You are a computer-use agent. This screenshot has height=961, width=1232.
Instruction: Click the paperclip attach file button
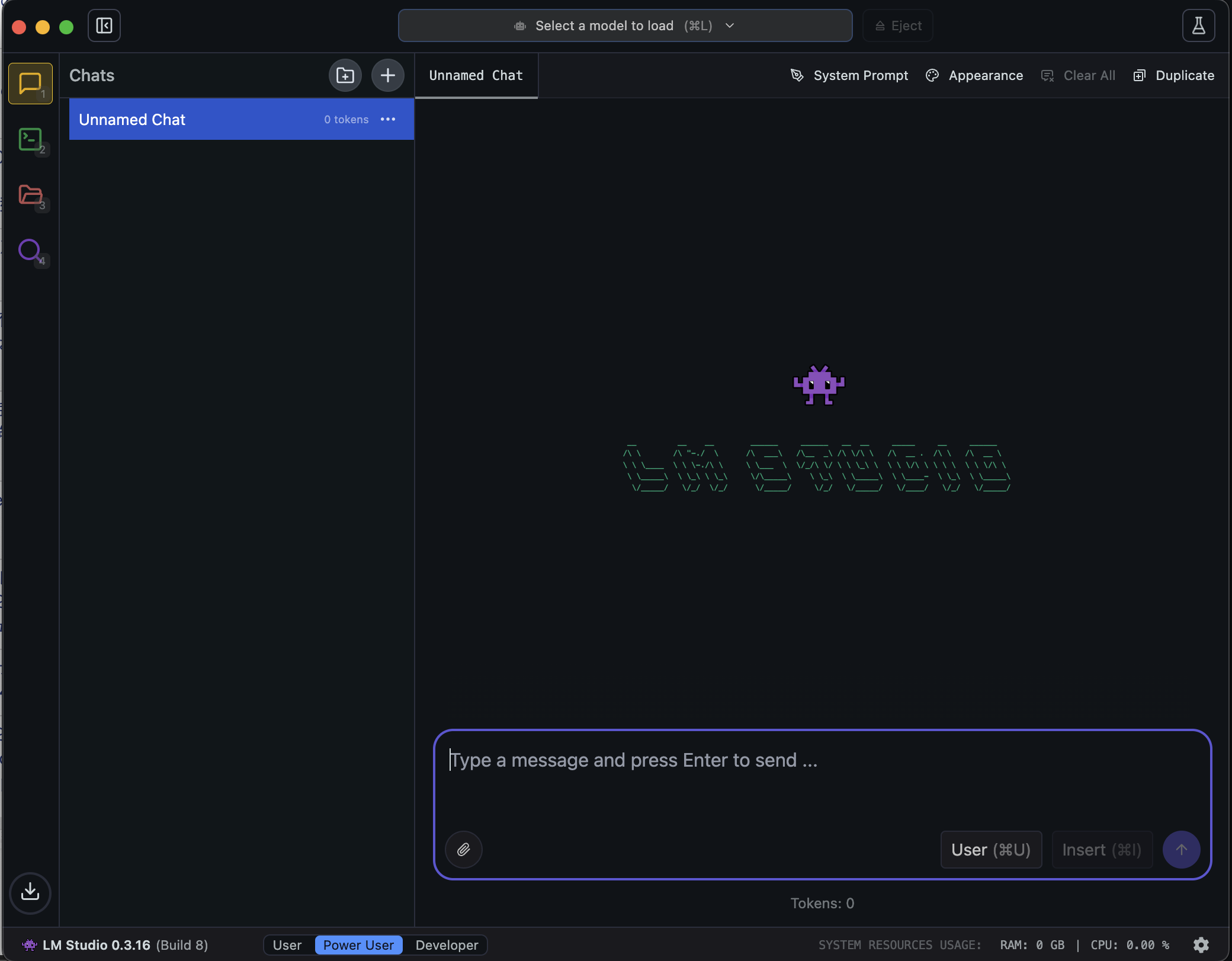click(463, 850)
